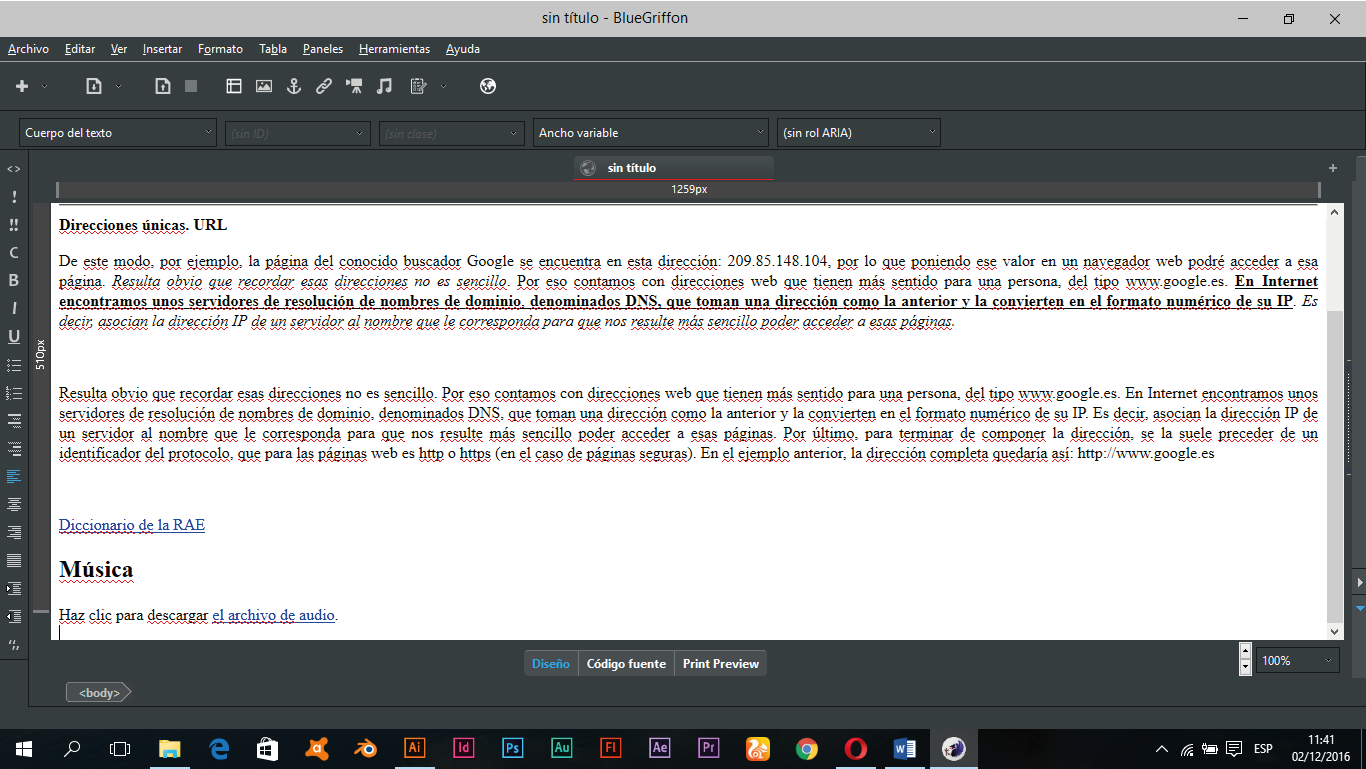The image size is (1366, 769).
Task: Click the Print Preview button
Action: click(720, 664)
